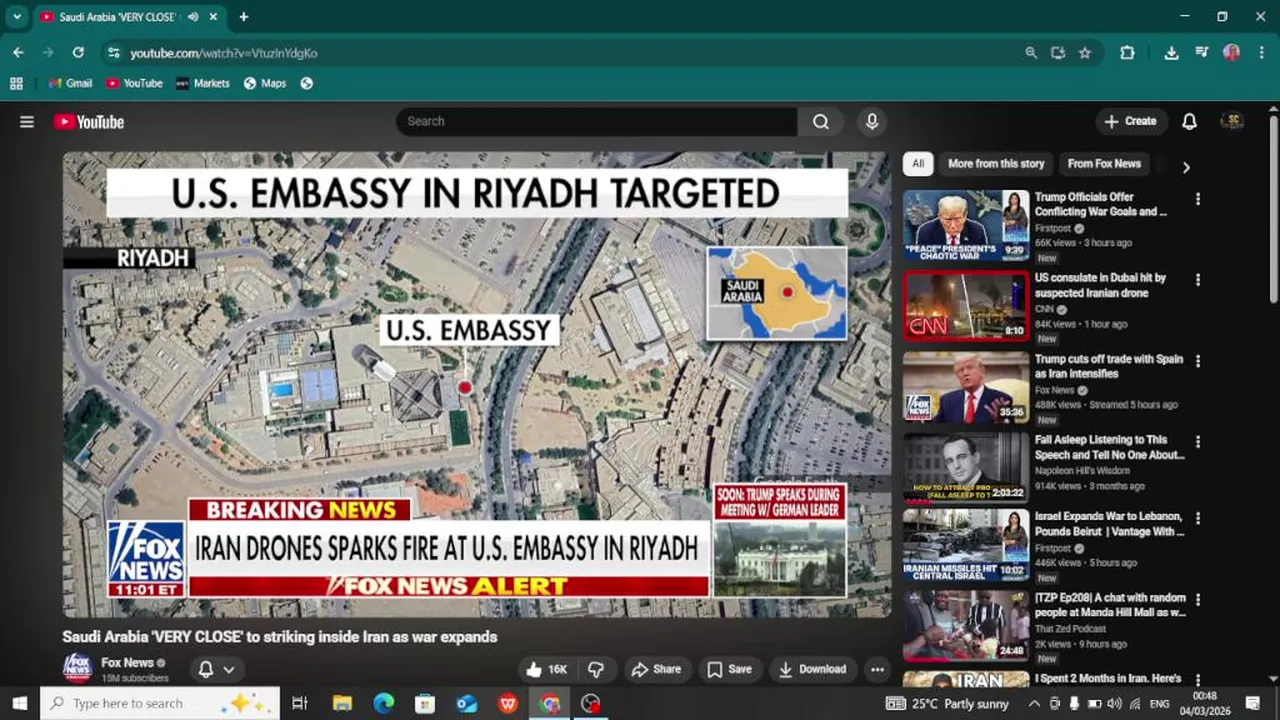Show Chrome downloads

tap(1172, 53)
